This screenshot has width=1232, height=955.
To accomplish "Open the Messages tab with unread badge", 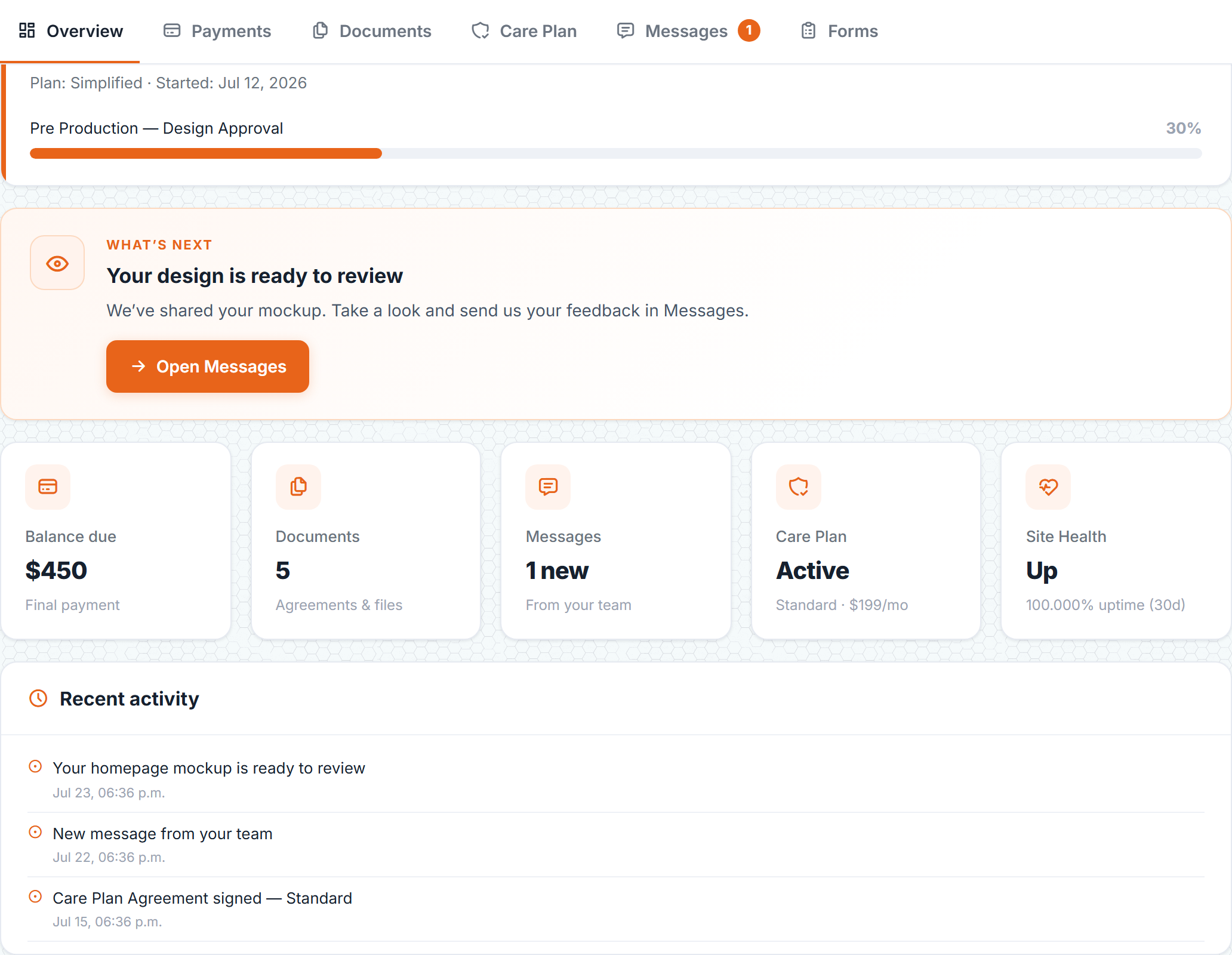I will [688, 31].
